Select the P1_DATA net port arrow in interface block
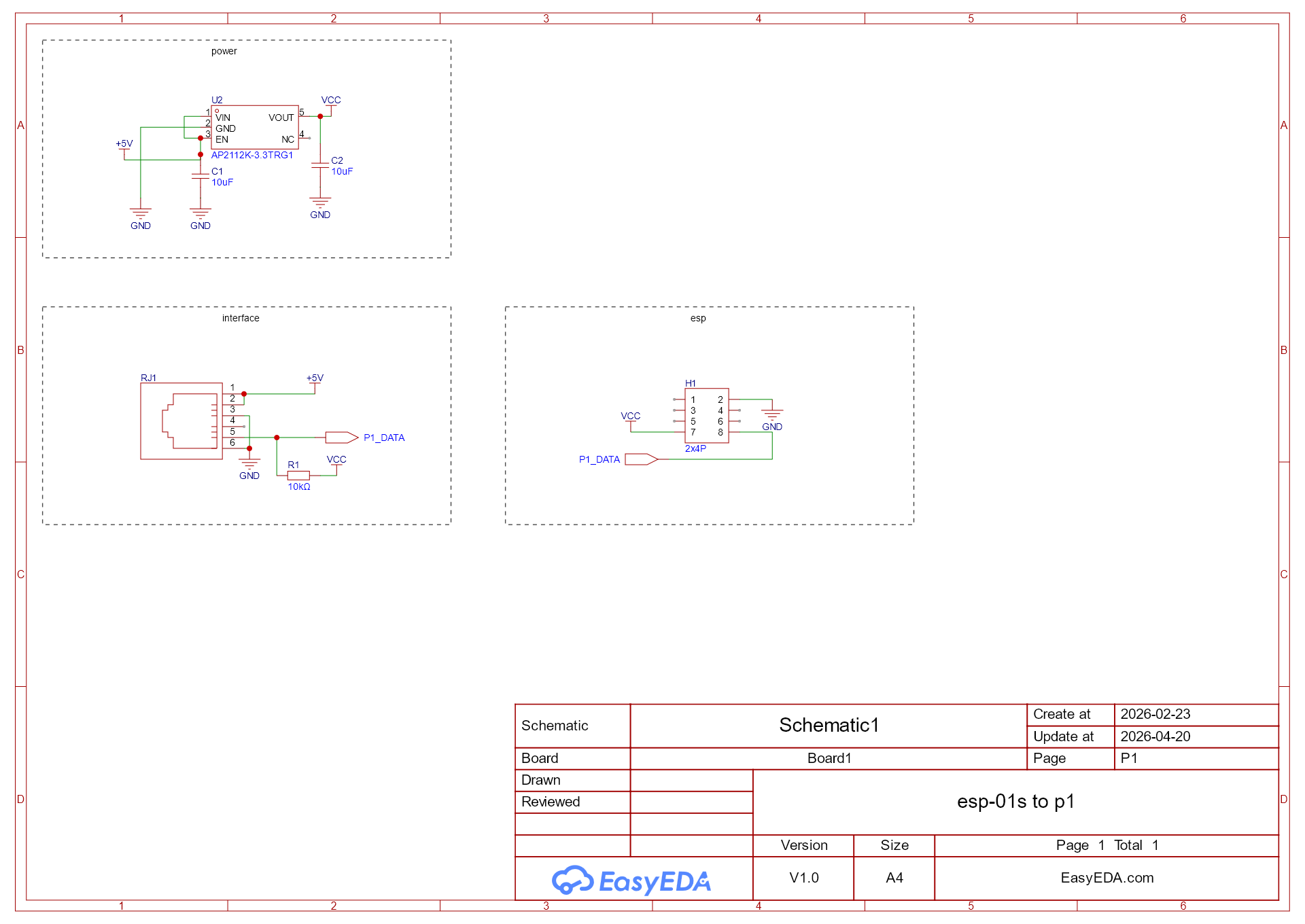 tap(342, 438)
